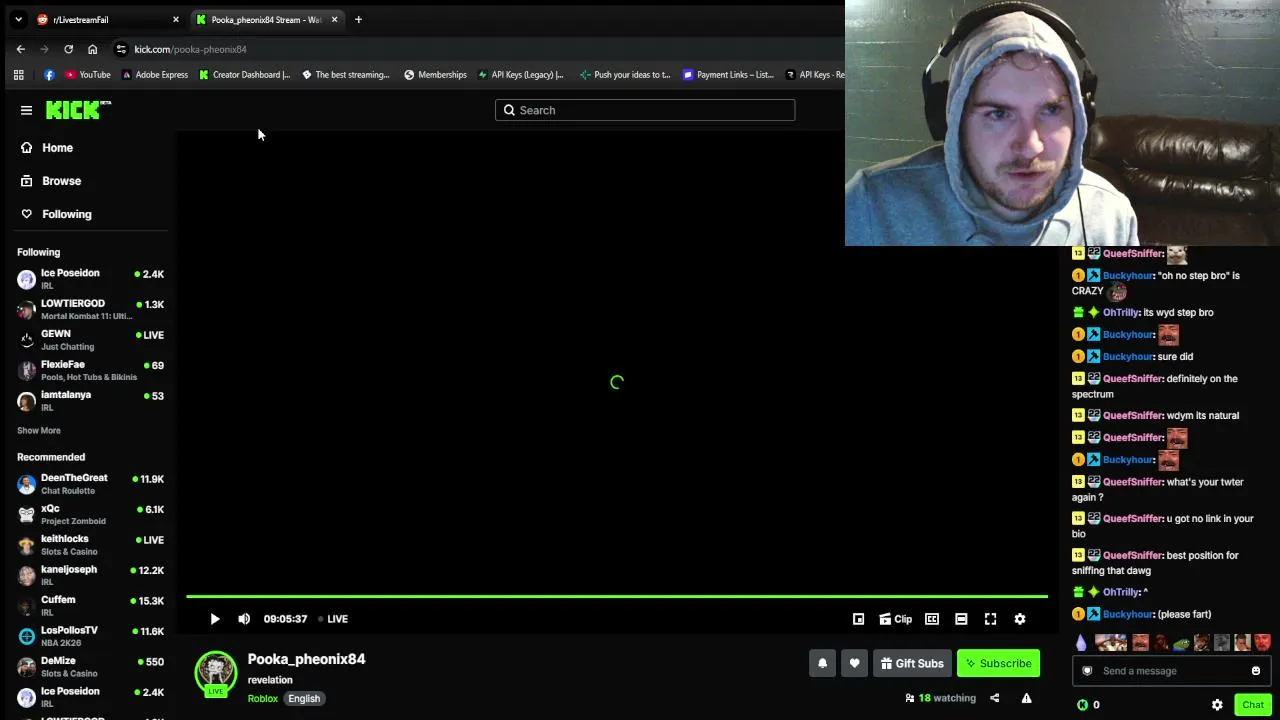Viewport: 1280px width, 720px height.
Task: Play the paused live stream
Action: 215,619
